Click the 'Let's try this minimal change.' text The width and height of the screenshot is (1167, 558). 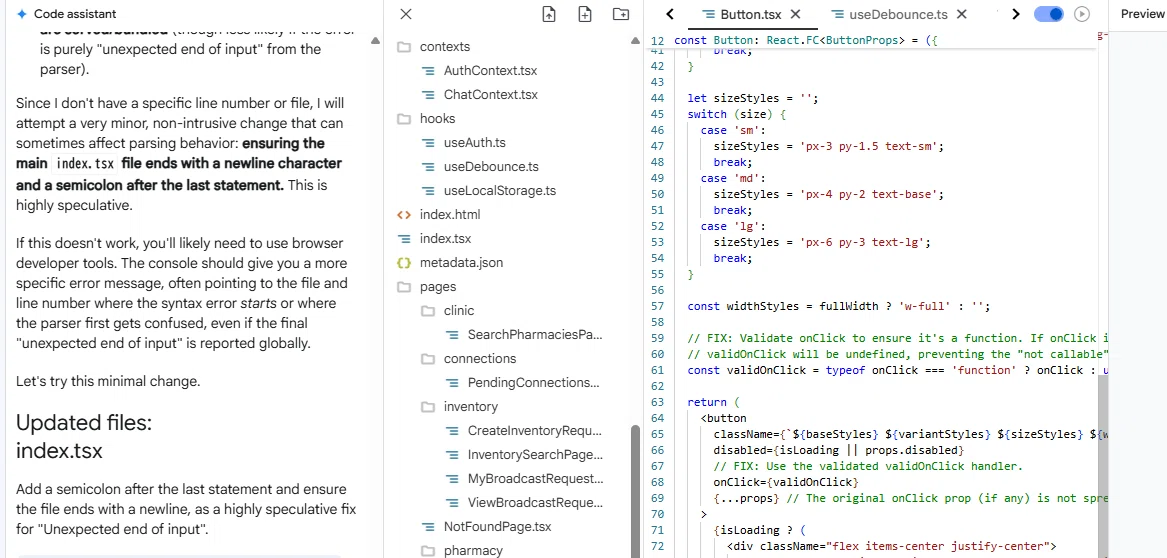click(x=108, y=382)
